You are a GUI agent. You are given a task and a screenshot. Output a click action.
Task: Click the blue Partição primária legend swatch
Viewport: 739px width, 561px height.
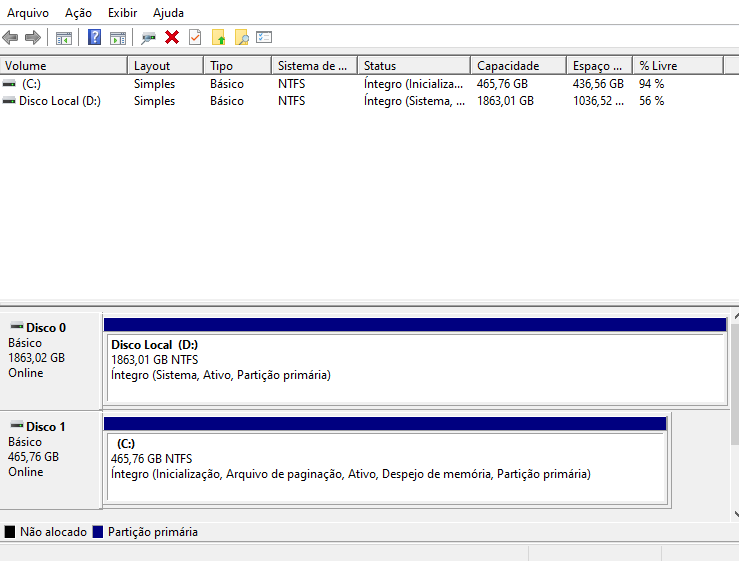tap(98, 532)
